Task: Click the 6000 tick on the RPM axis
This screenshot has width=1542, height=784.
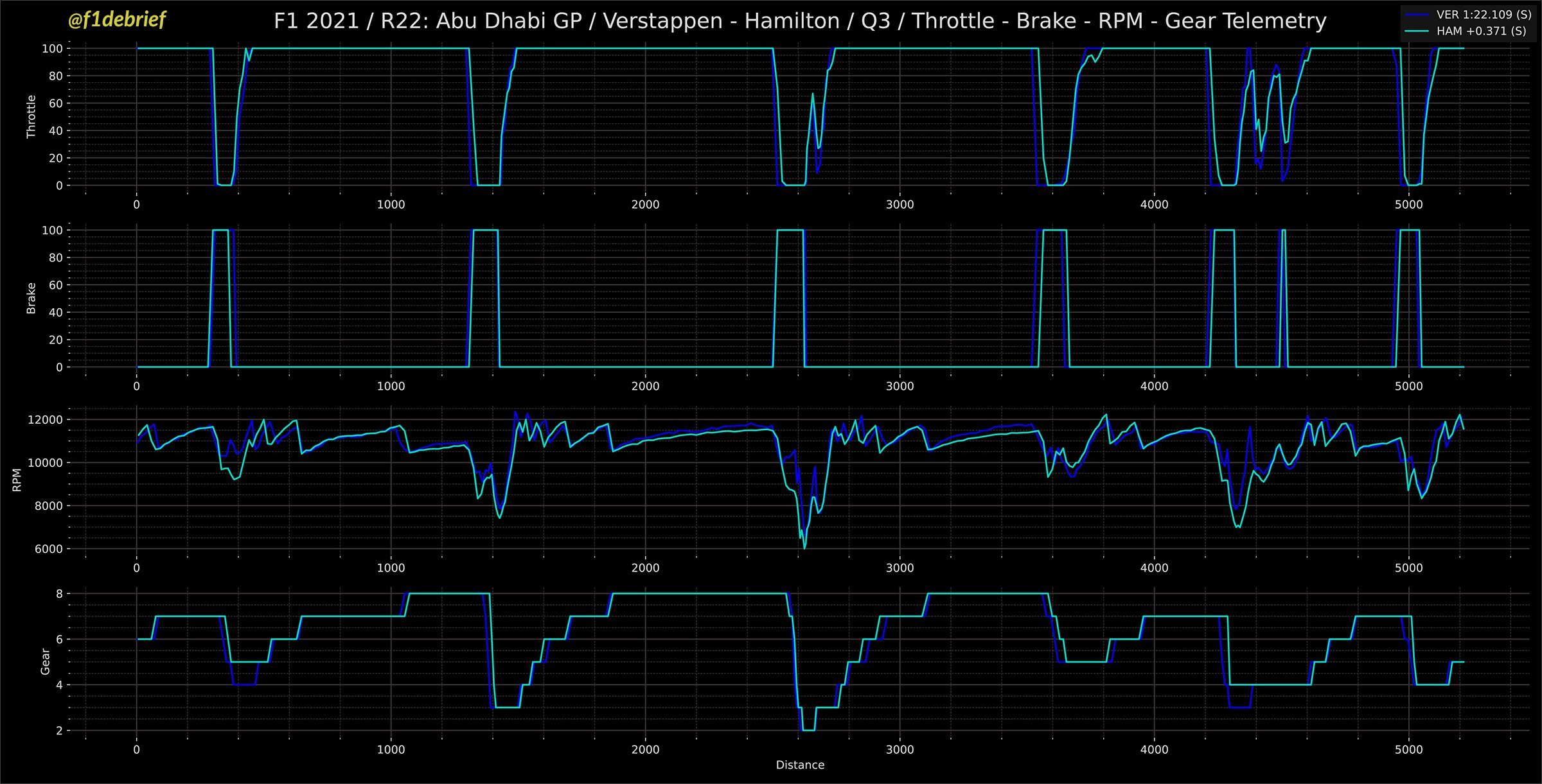Action: [x=49, y=549]
